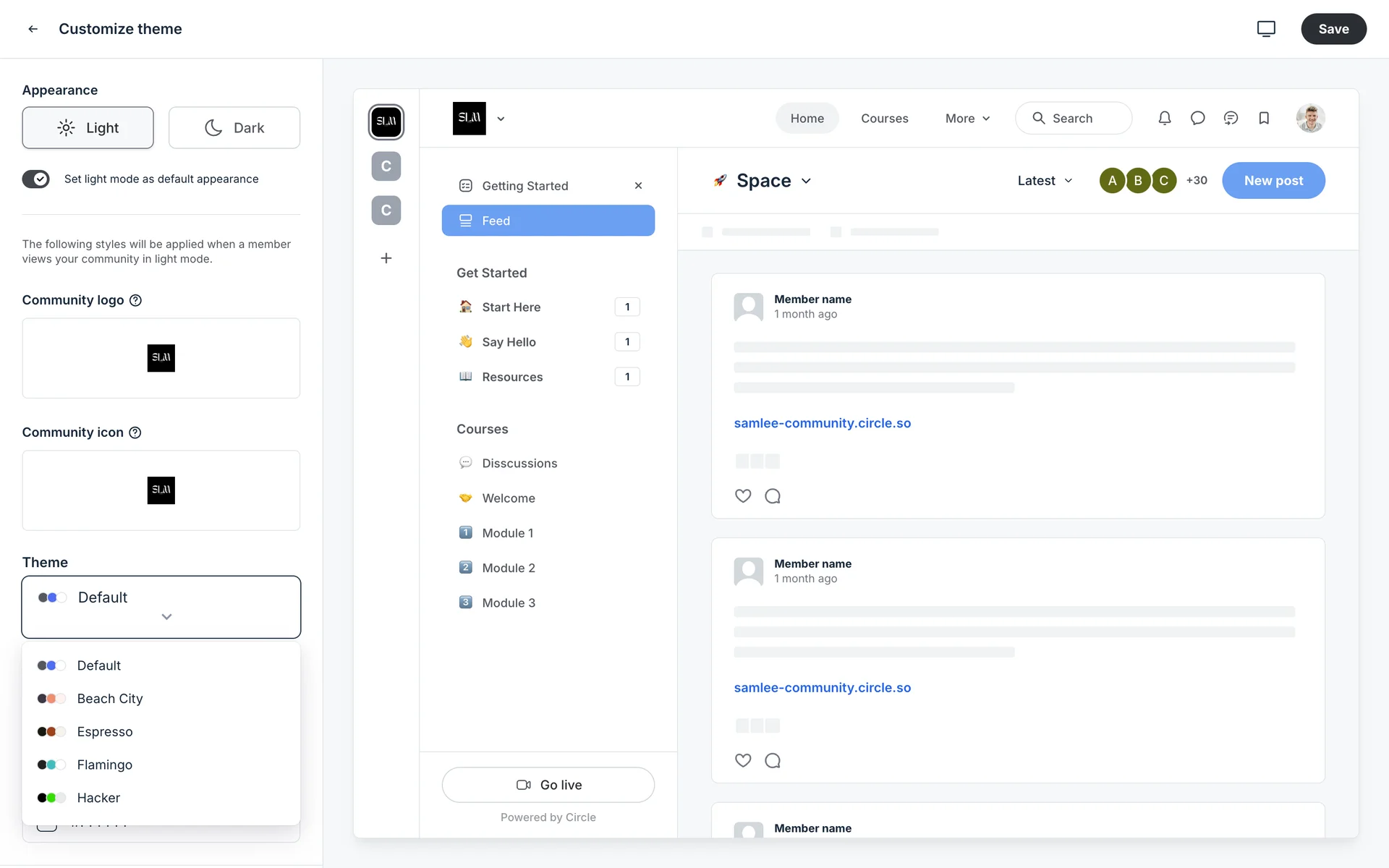Click the plus icon to add community

386,258
